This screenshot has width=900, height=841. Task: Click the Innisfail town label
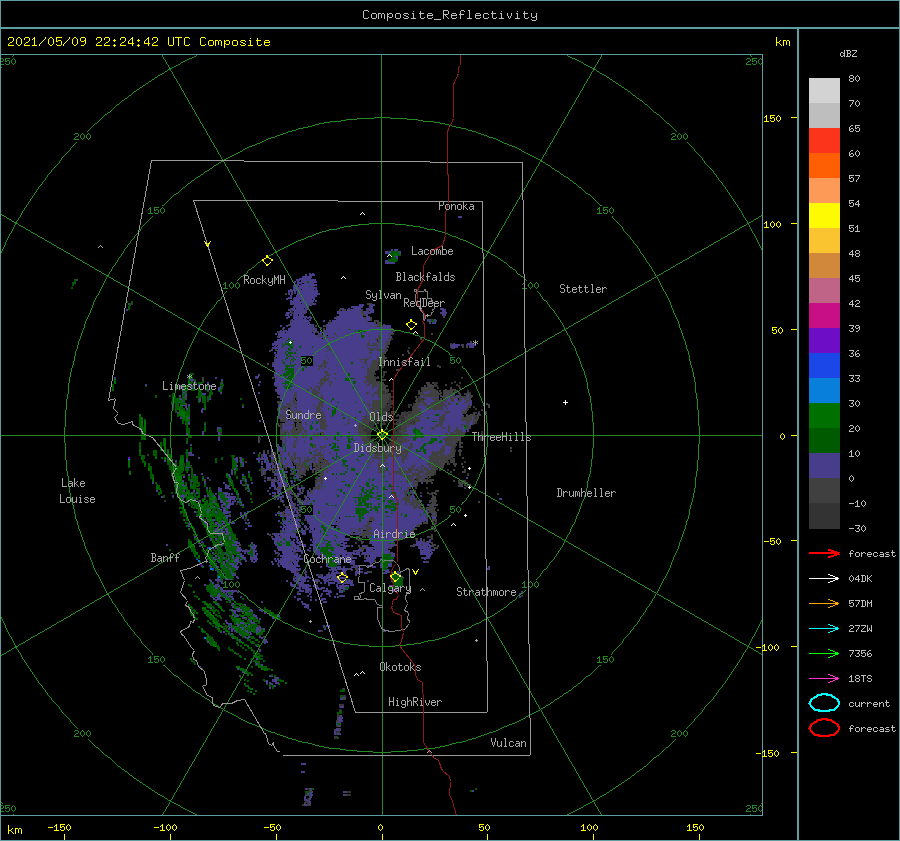click(x=405, y=362)
